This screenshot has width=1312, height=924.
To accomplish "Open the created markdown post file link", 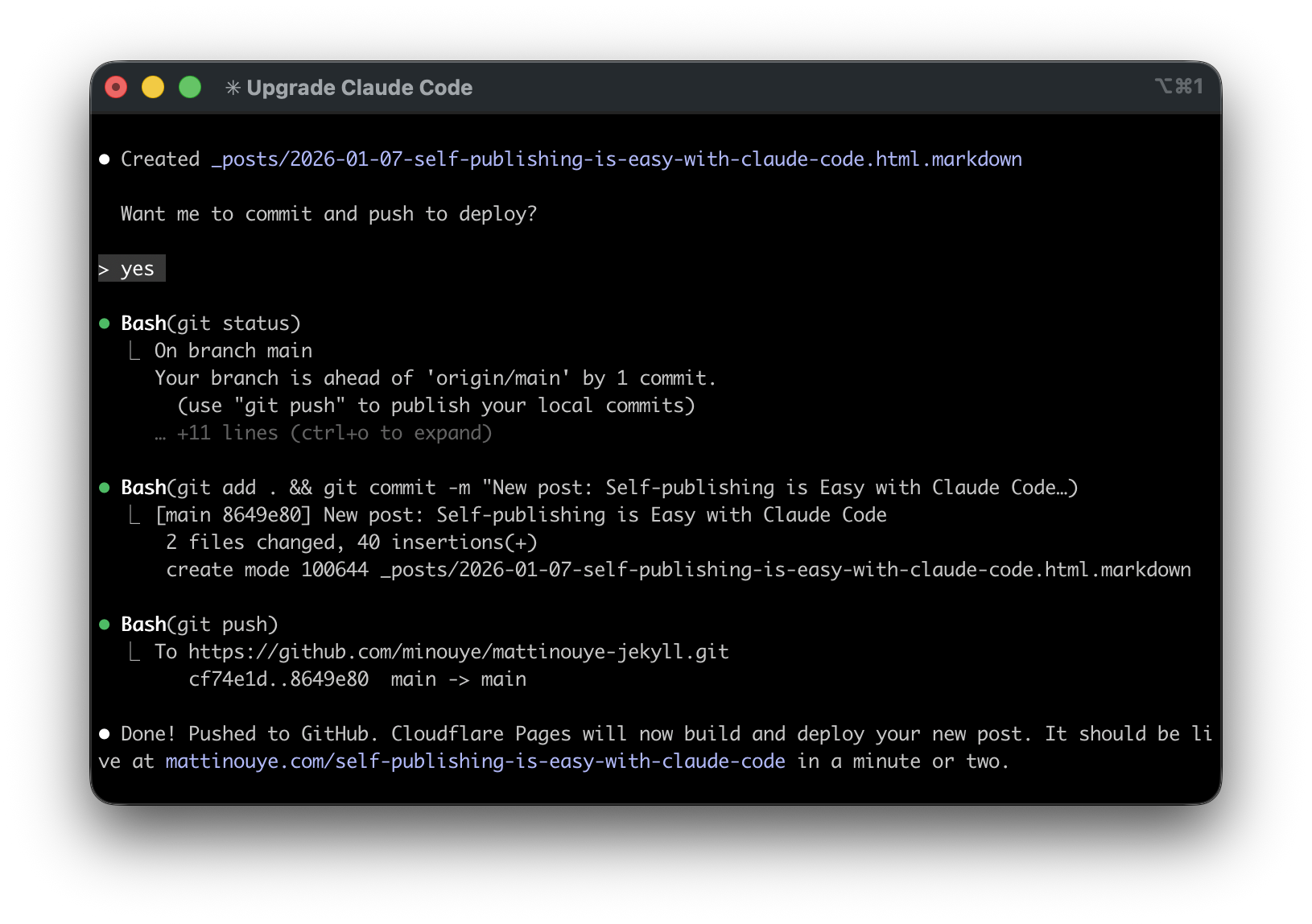I will tap(617, 159).
